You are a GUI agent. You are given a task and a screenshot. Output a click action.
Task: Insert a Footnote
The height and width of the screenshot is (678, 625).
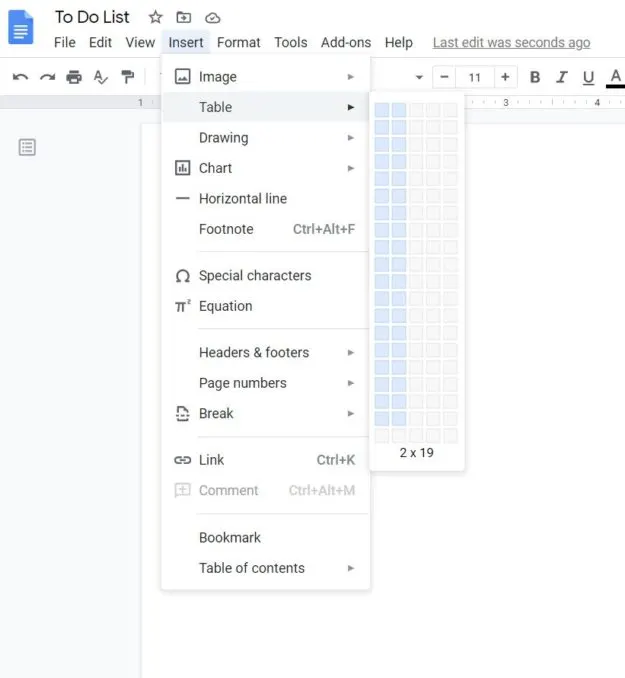pos(266,229)
